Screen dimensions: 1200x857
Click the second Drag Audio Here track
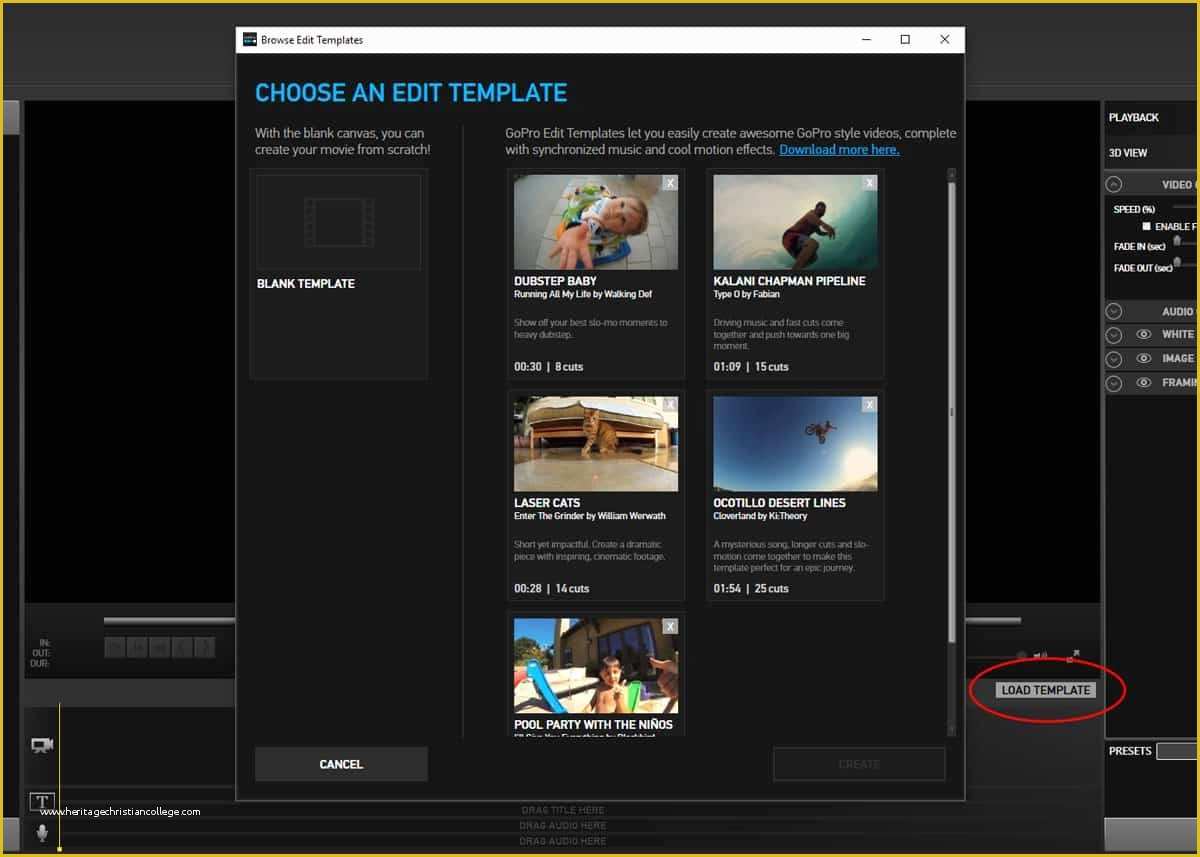tap(563, 841)
